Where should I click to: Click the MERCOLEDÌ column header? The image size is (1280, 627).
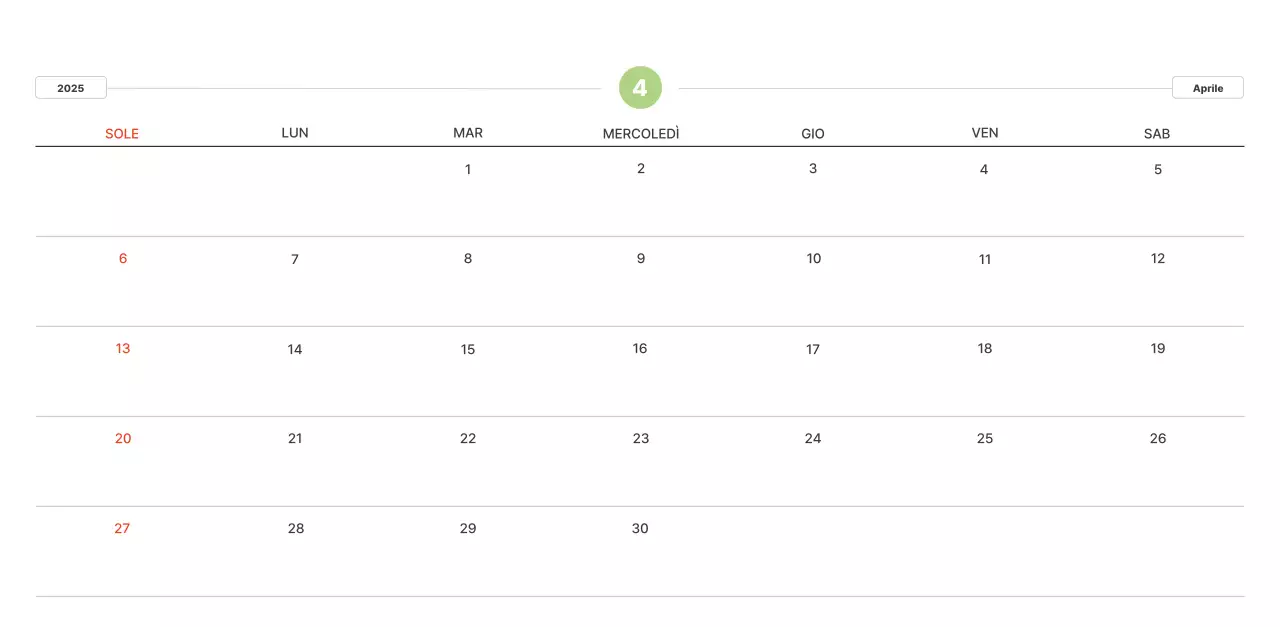641,133
